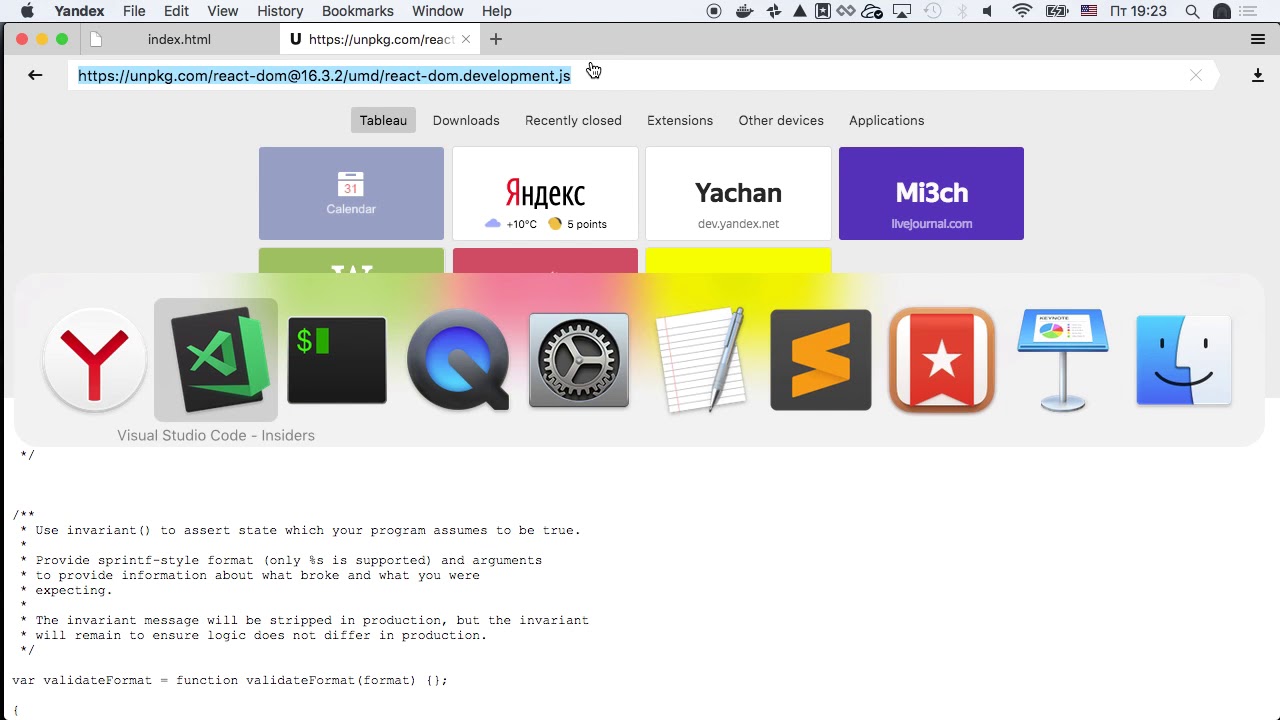This screenshot has height=720, width=1280.
Task: Open the File menu
Action: pyautogui.click(x=134, y=11)
